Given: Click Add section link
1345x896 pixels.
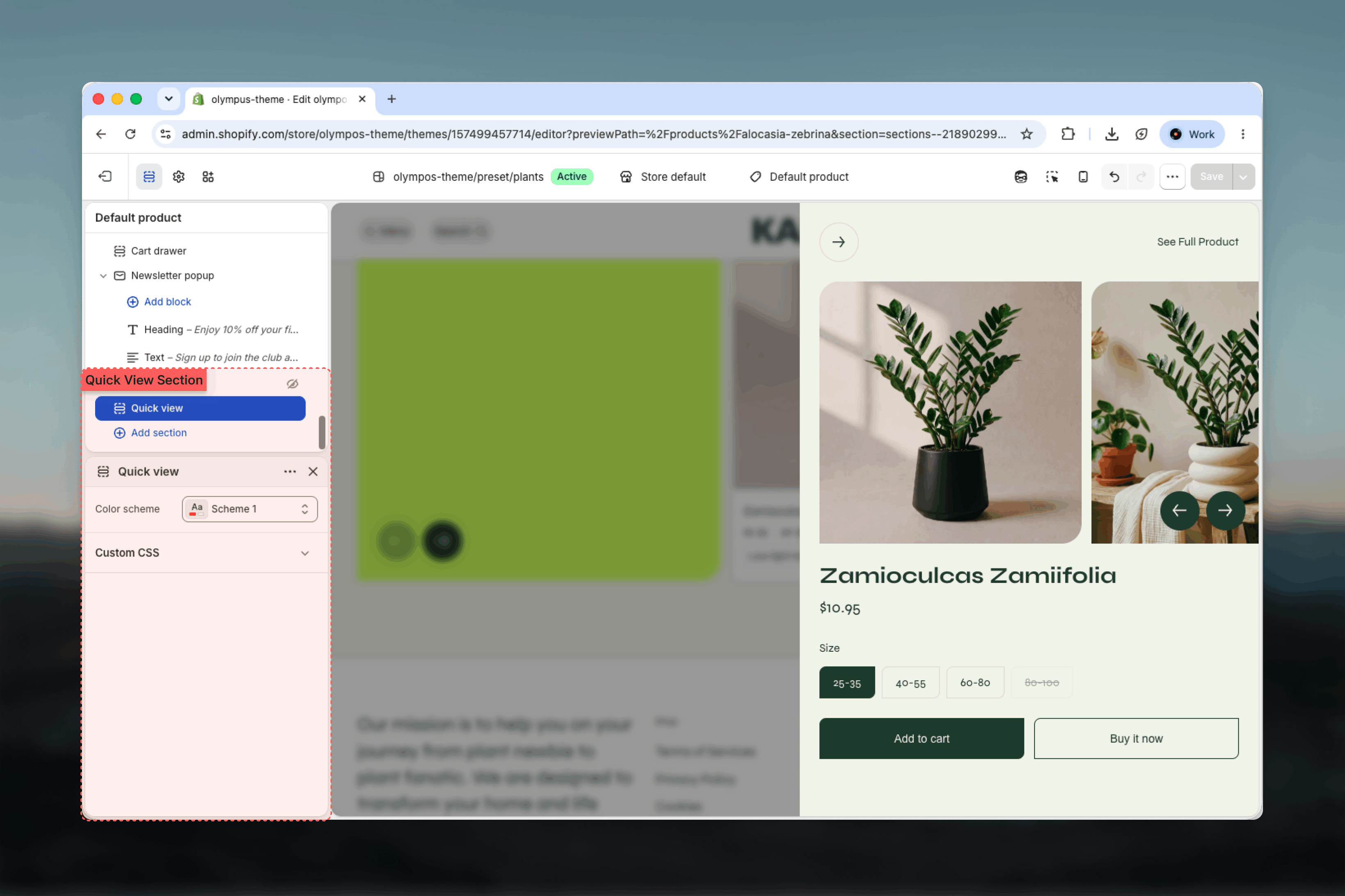Looking at the screenshot, I should [x=150, y=432].
